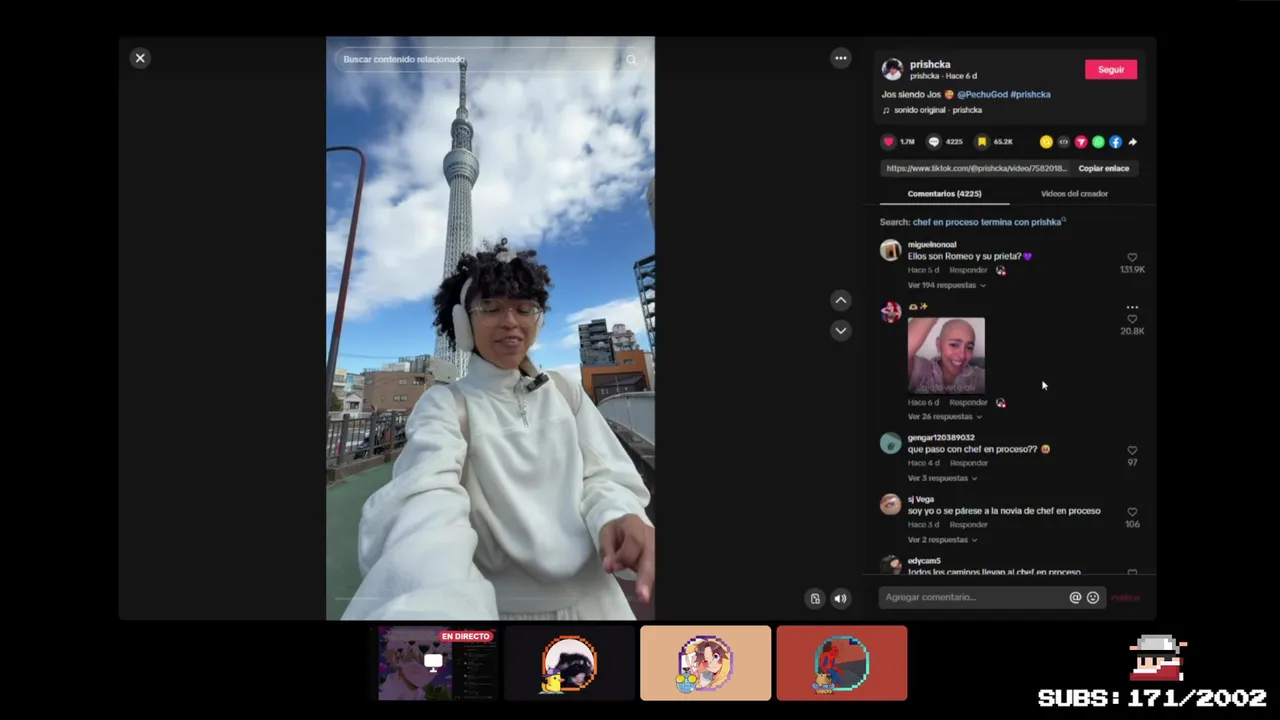Send to friends via red icon
Viewport: 1280px width, 720px height.
[1081, 142]
